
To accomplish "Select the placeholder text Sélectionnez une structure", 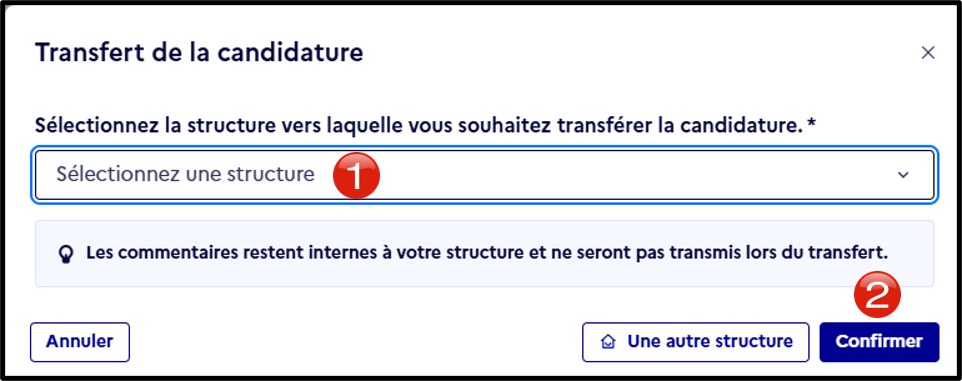I will [185, 174].
